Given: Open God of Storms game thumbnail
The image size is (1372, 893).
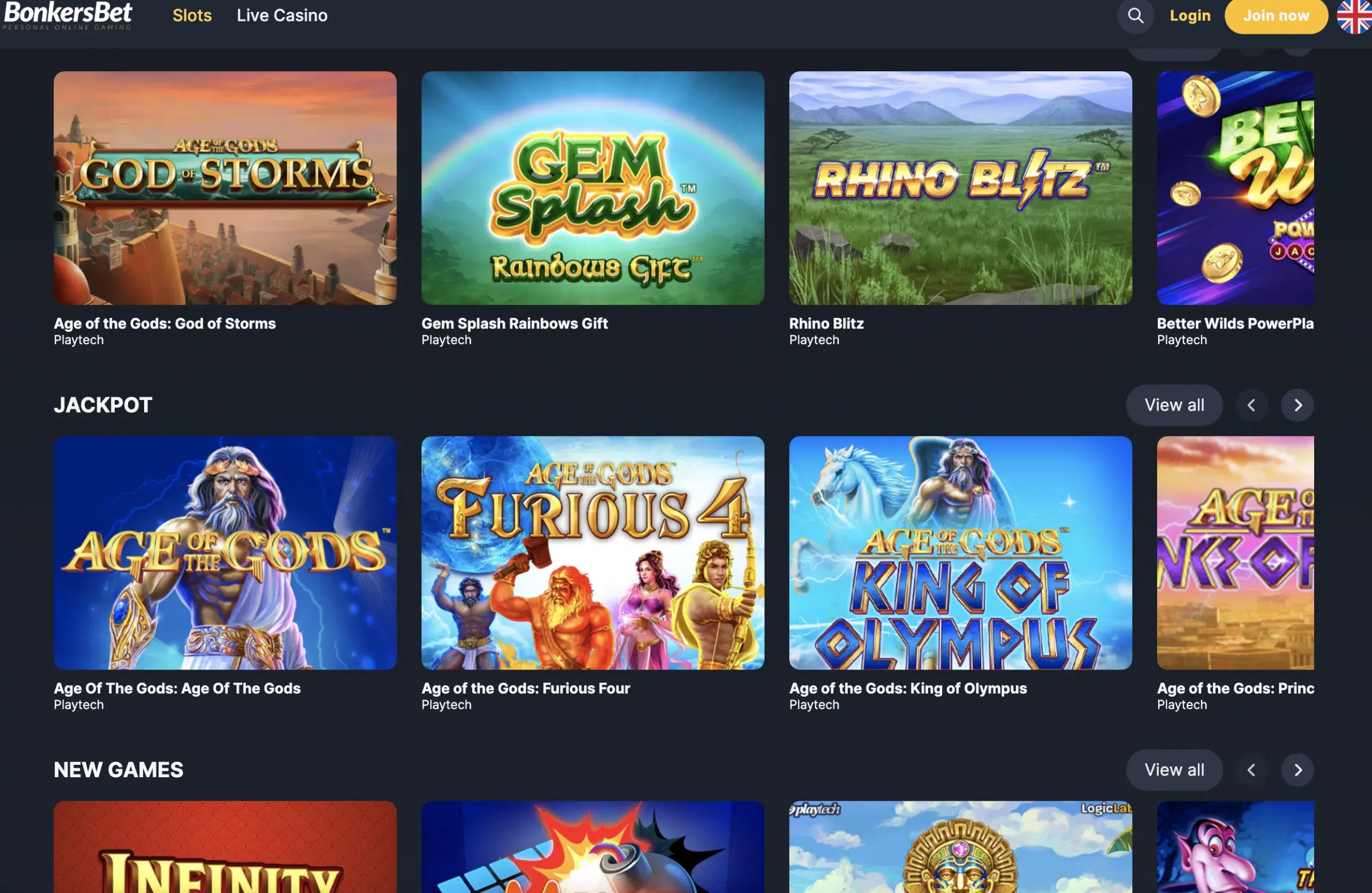Looking at the screenshot, I should coord(225,188).
